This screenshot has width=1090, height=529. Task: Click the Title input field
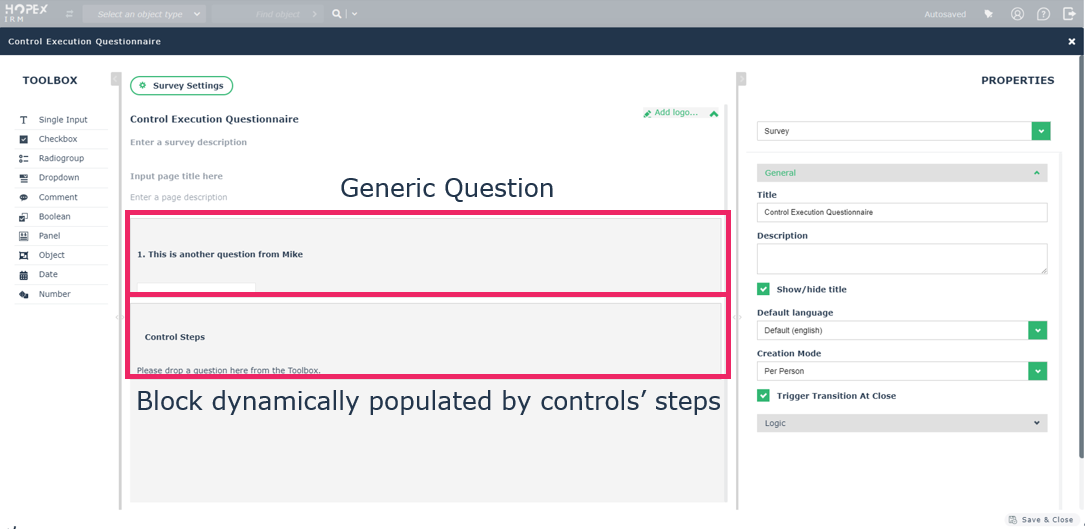pos(902,213)
